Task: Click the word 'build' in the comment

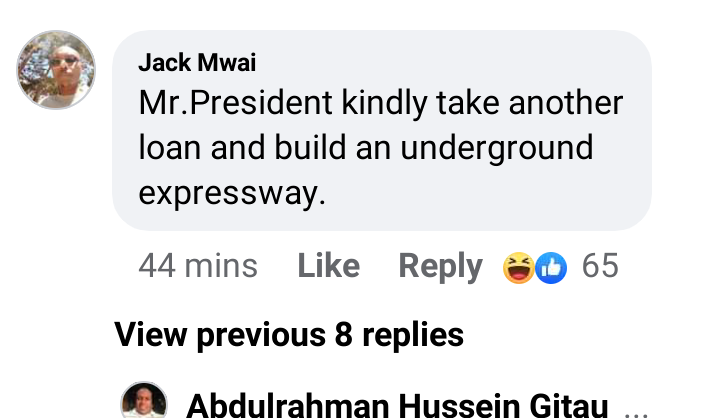Action: pos(310,148)
